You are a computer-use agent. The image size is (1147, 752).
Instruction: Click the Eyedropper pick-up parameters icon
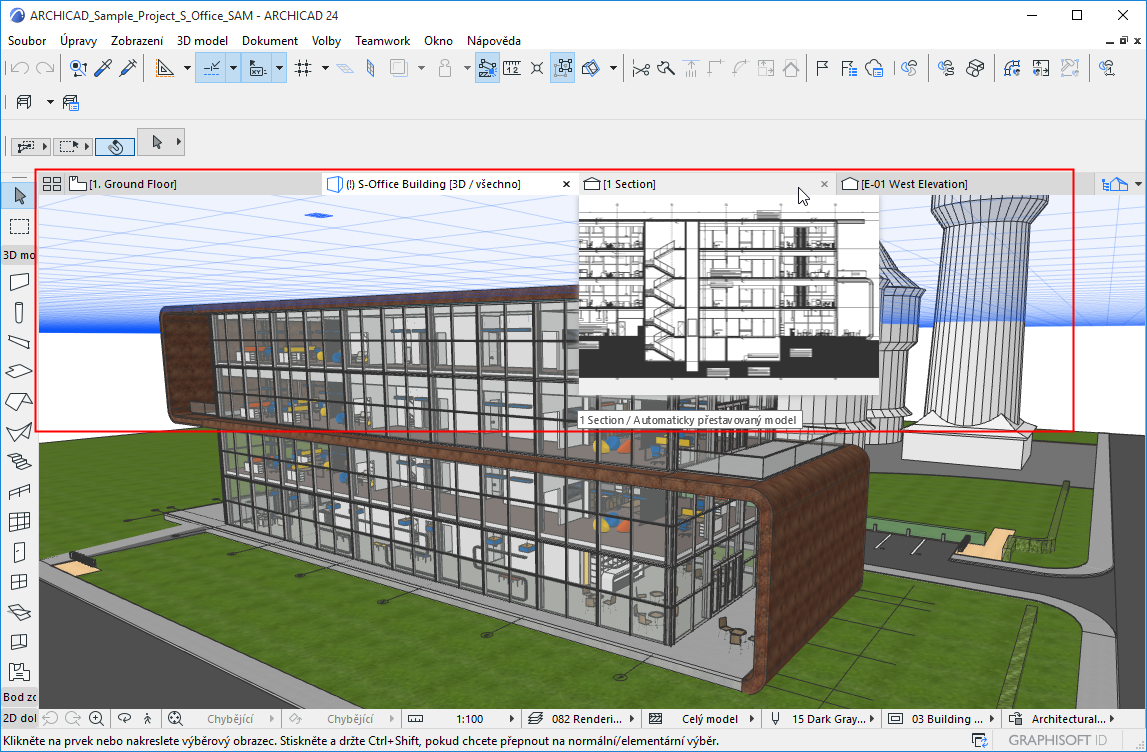[x=104, y=69]
